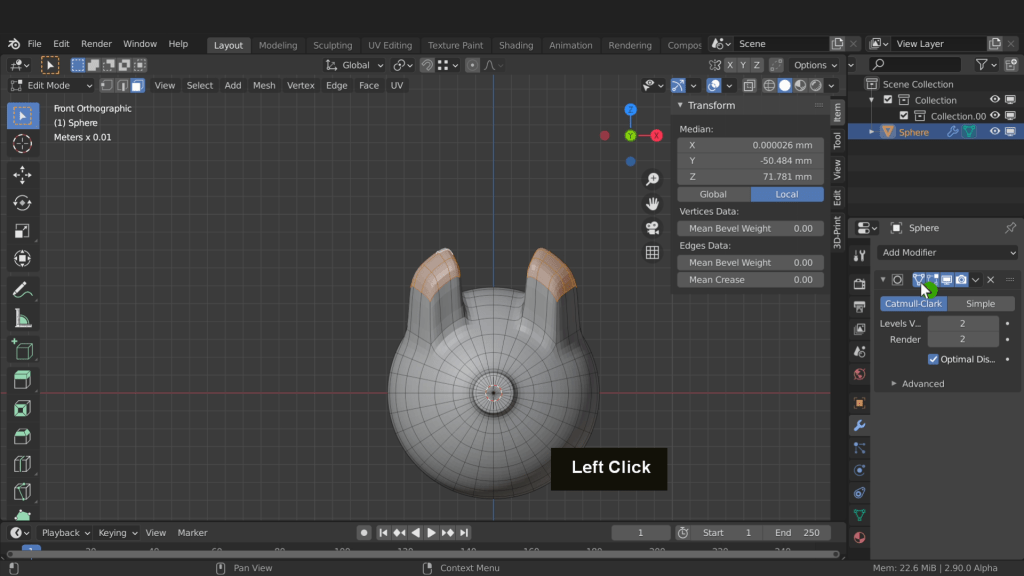Select the Move tool in toolbar
This screenshot has height=576, width=1024.
pos(22,175)
